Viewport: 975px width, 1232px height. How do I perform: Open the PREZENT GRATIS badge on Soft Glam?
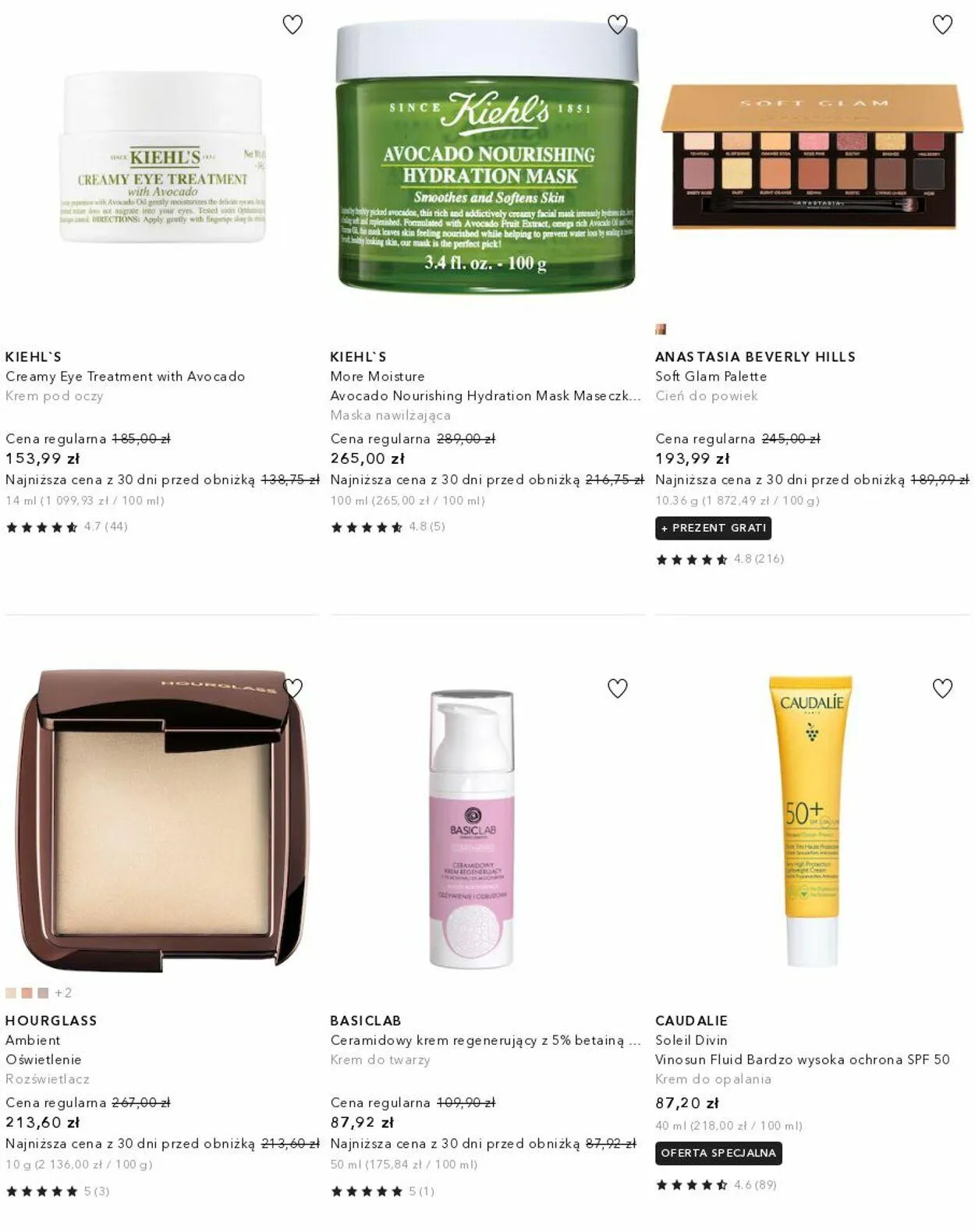(x=713, y=528)
